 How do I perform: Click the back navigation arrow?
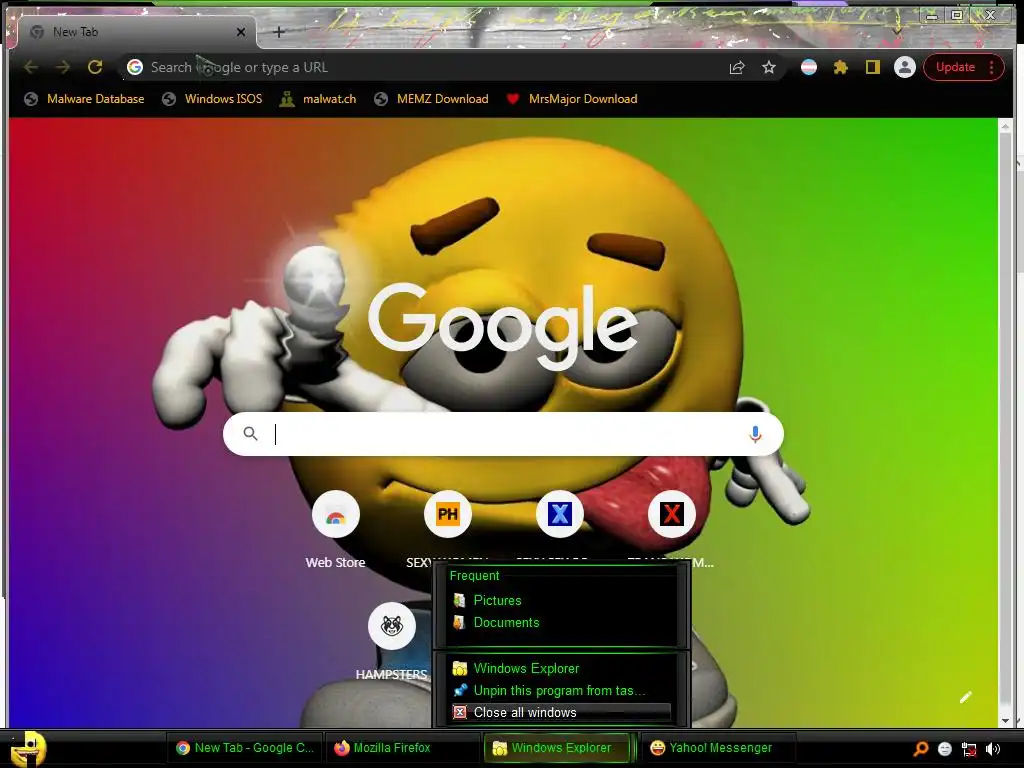tap(31, 67)
